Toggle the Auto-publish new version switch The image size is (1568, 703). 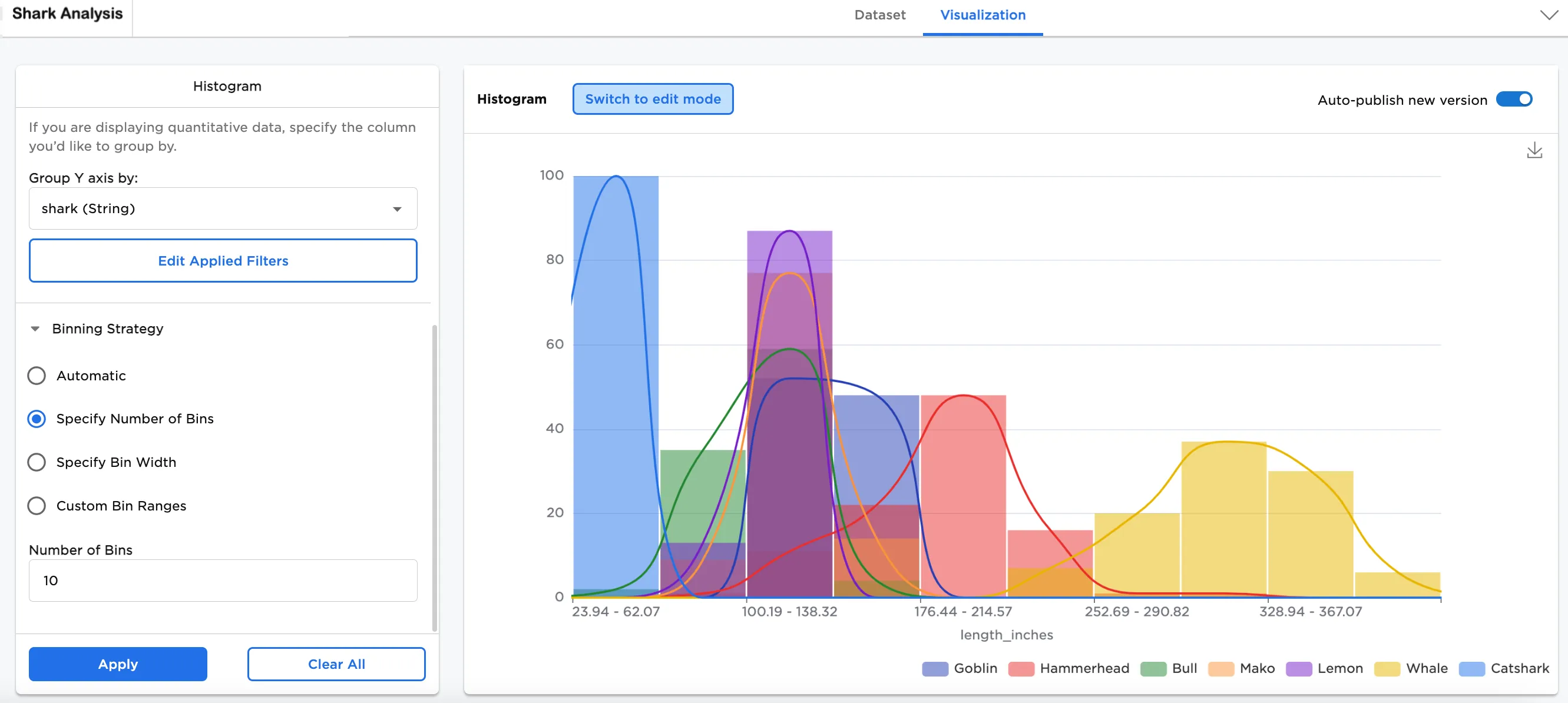click(1514, 100)
